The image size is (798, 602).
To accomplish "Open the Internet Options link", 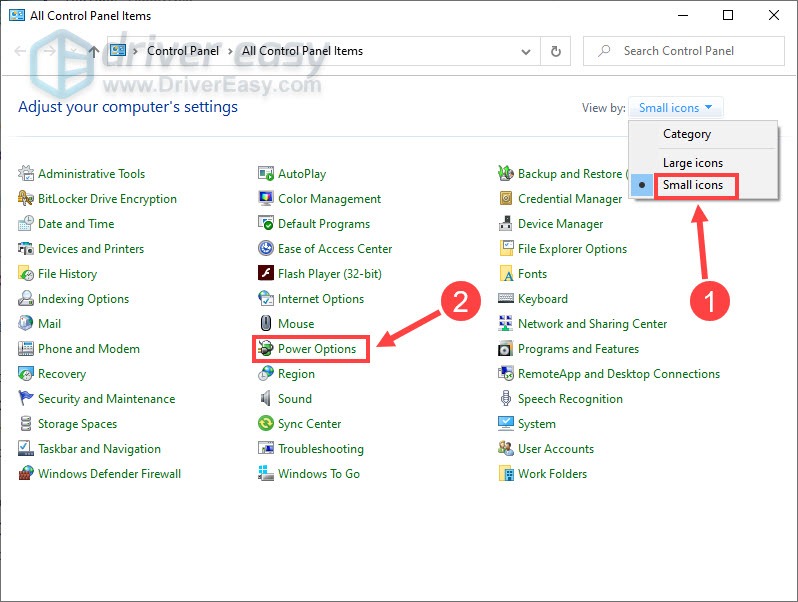I will pos(321,299).
